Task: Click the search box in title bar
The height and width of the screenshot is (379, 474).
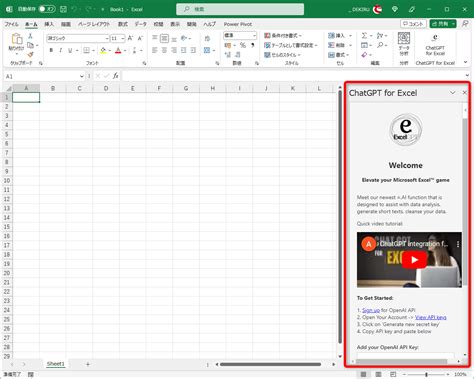Action: click(x=240, y=9)
